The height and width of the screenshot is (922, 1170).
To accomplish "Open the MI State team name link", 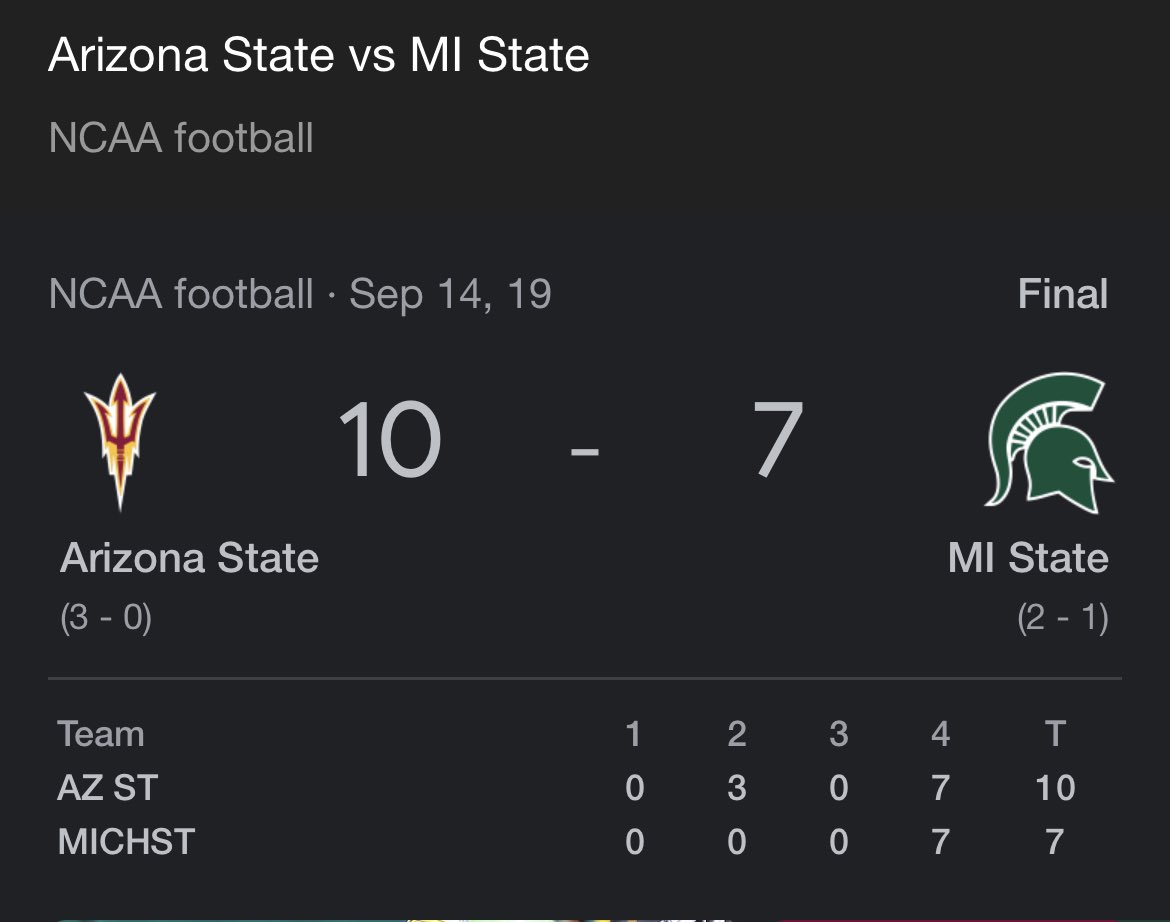I will click(x=1027, y=558).
